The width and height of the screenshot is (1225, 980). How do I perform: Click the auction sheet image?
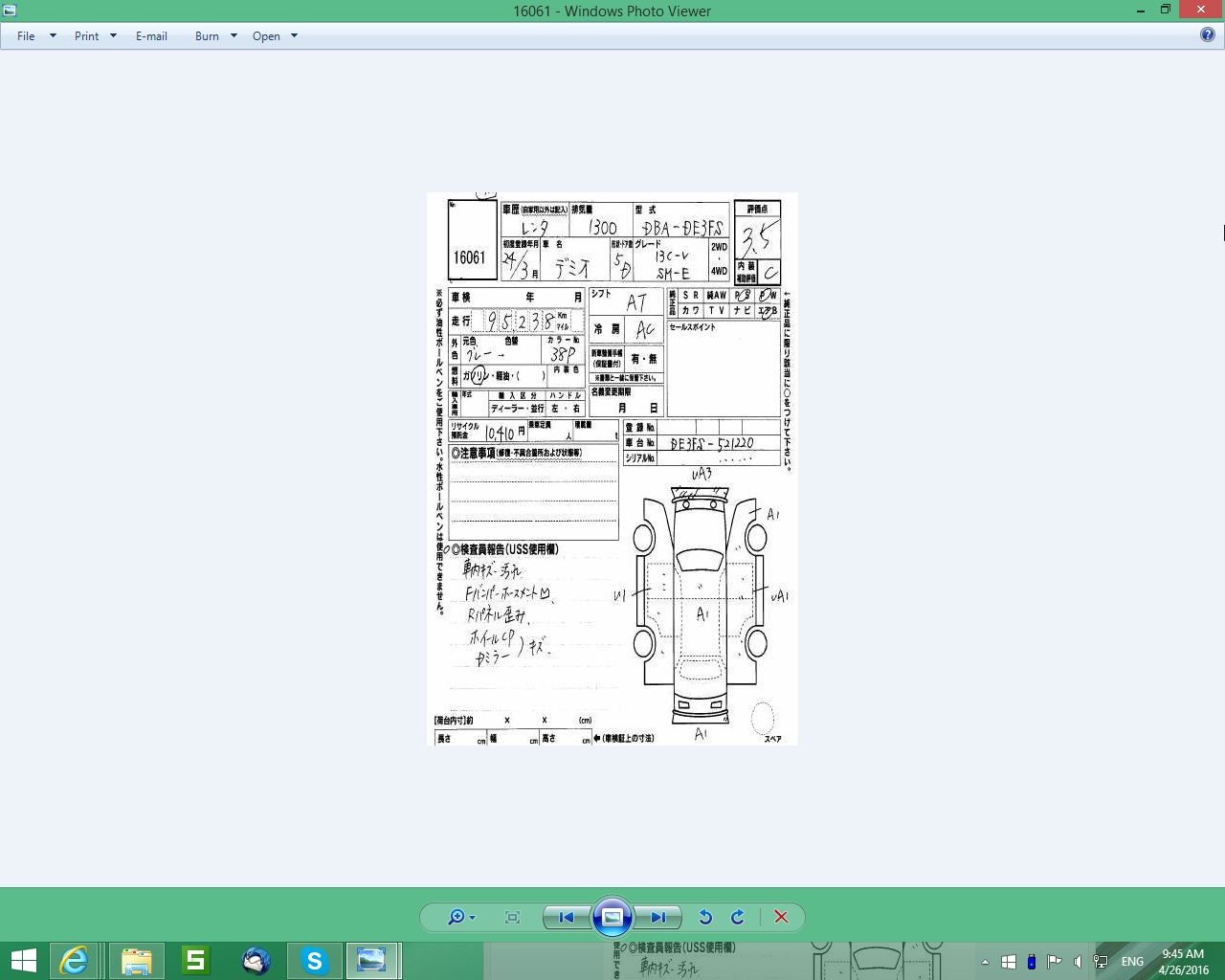click(x=612, y=469)
